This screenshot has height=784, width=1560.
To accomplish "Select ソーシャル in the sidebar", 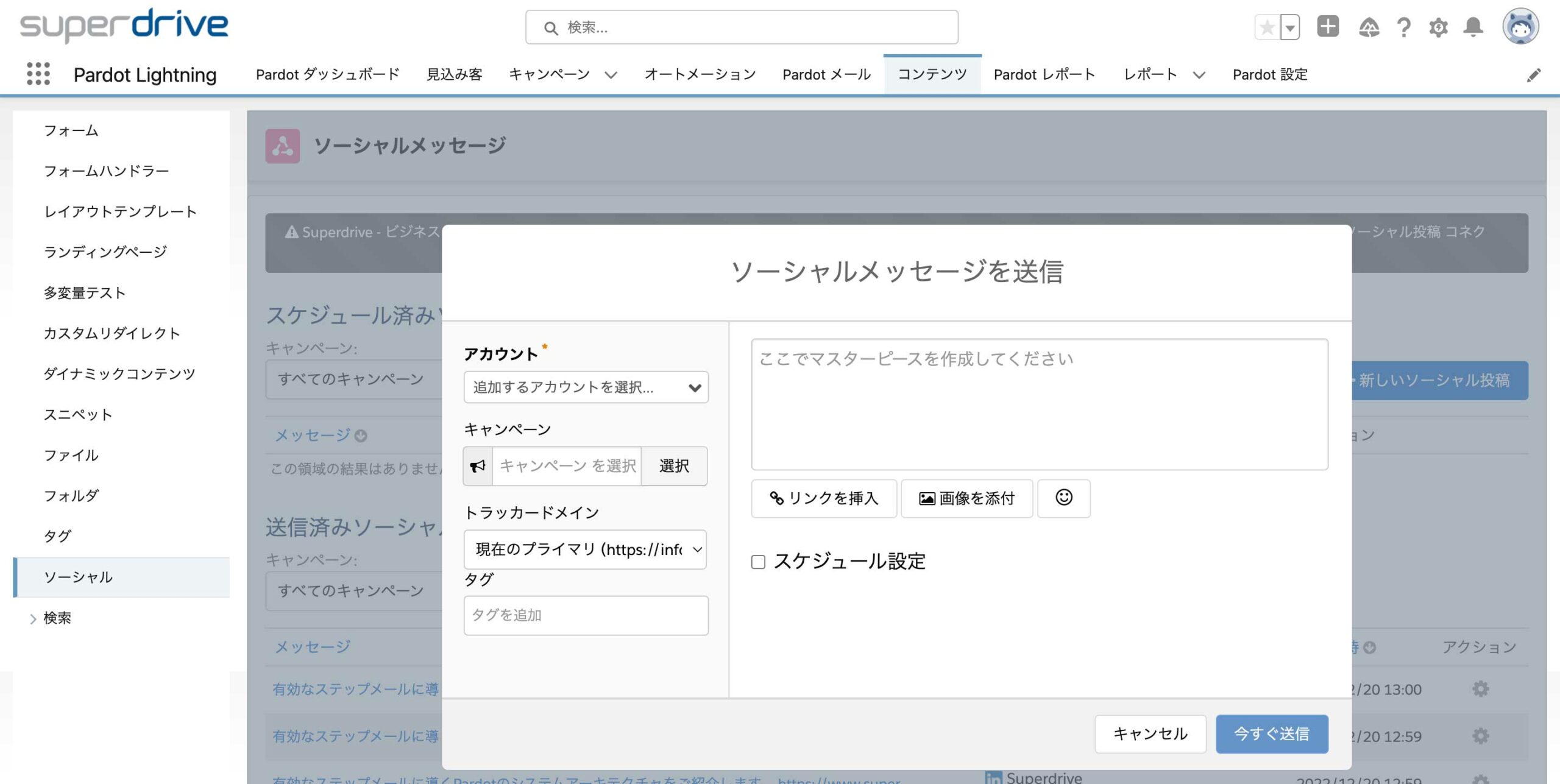I will (x=121, y=577).
